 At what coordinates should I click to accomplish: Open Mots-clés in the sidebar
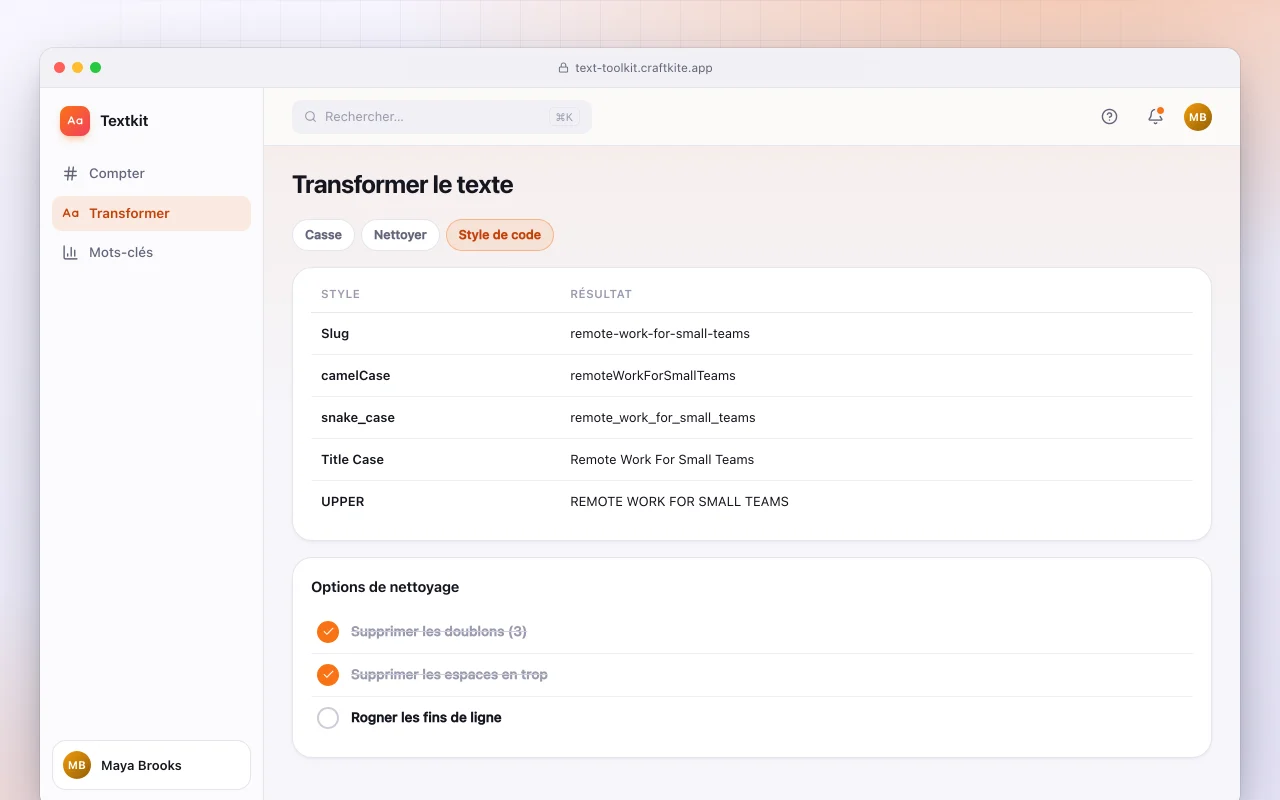[x=151, y=252]
